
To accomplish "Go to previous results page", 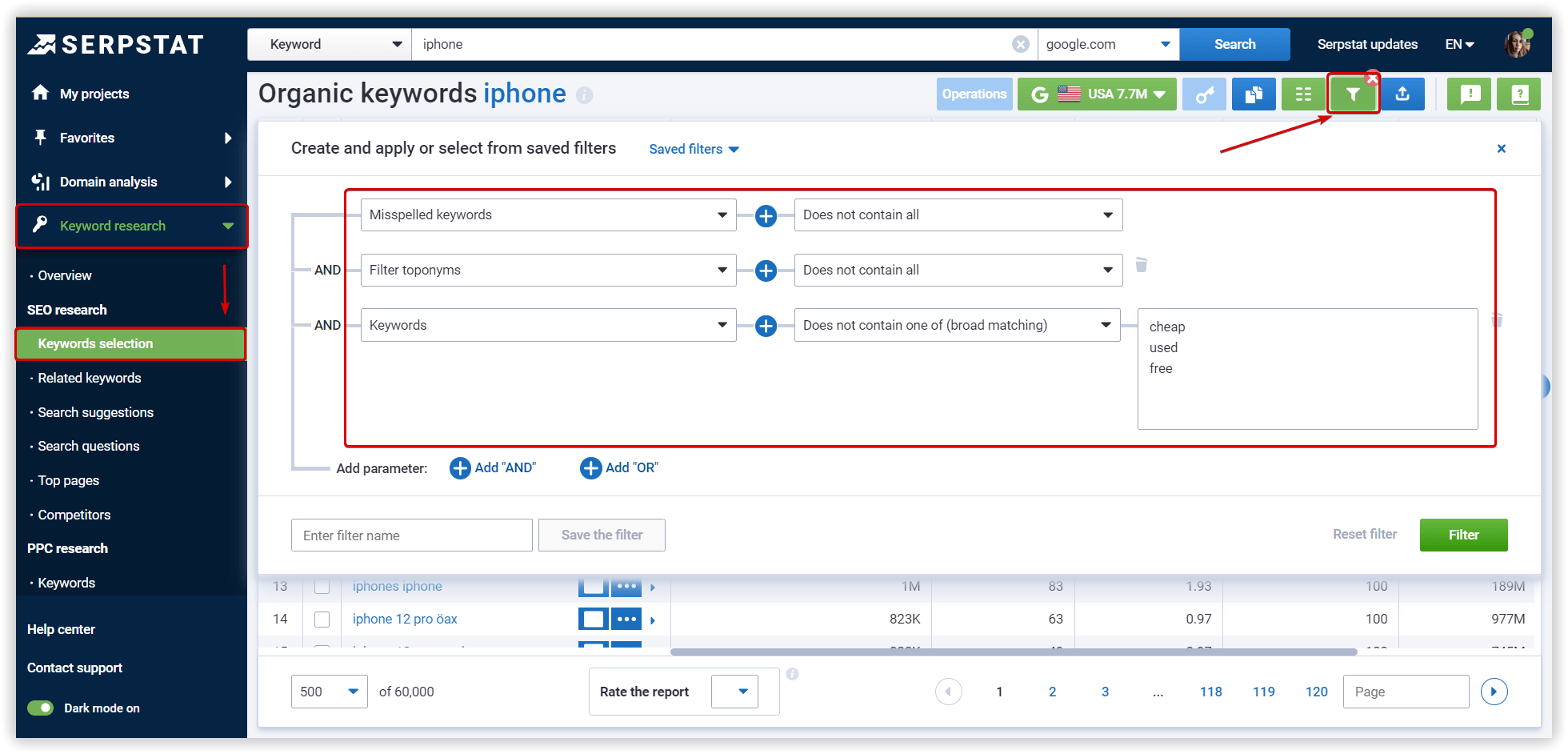I will point(949,692).
